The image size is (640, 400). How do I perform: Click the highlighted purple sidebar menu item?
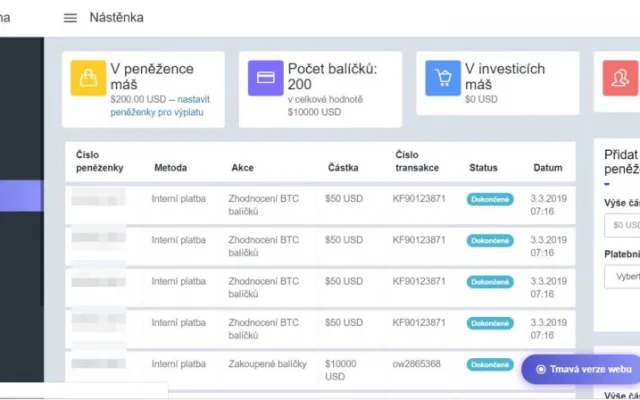pos(21,196)
